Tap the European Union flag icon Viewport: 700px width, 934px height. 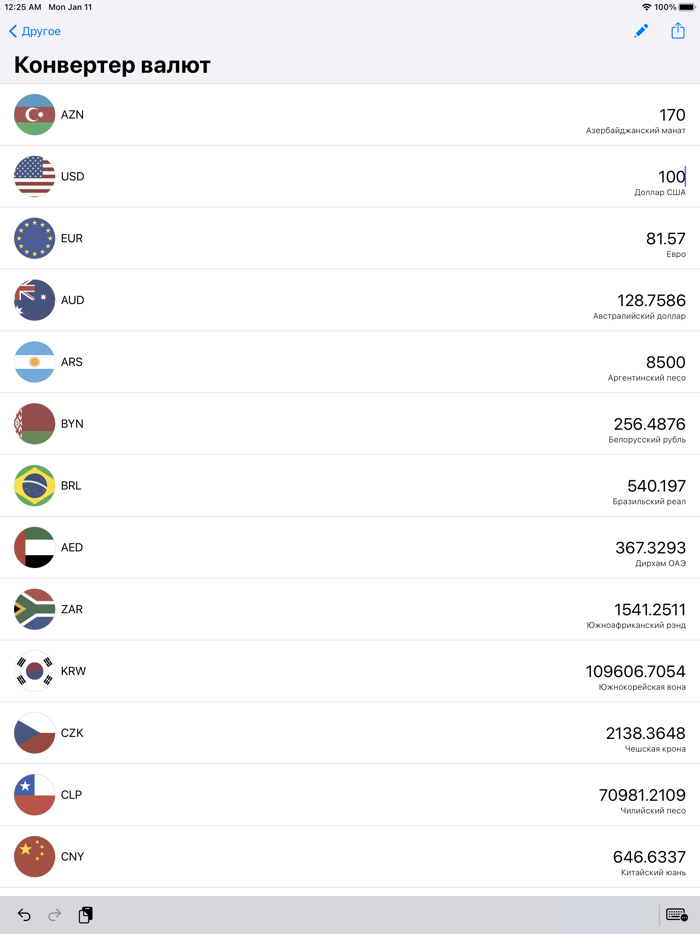(35, 239)
